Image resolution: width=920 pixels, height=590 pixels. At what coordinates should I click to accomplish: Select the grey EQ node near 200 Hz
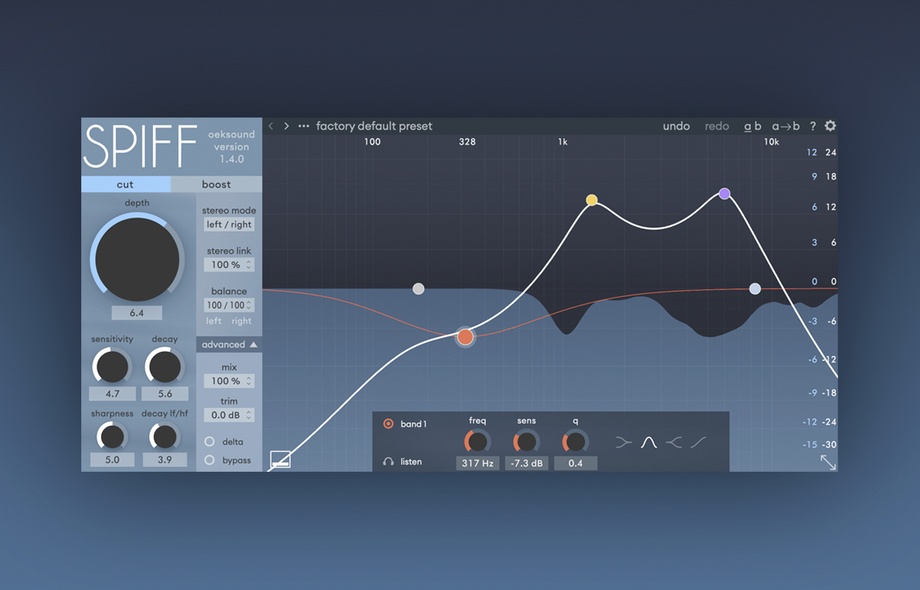point(418,289)
